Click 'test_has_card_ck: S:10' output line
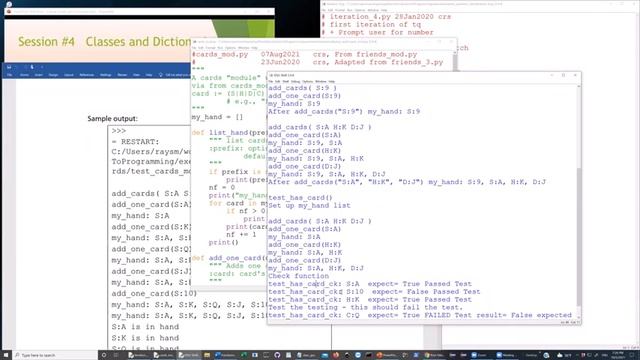Image resolution: width=640 pixels, height=360 pixels. click(x=374, y=291)
